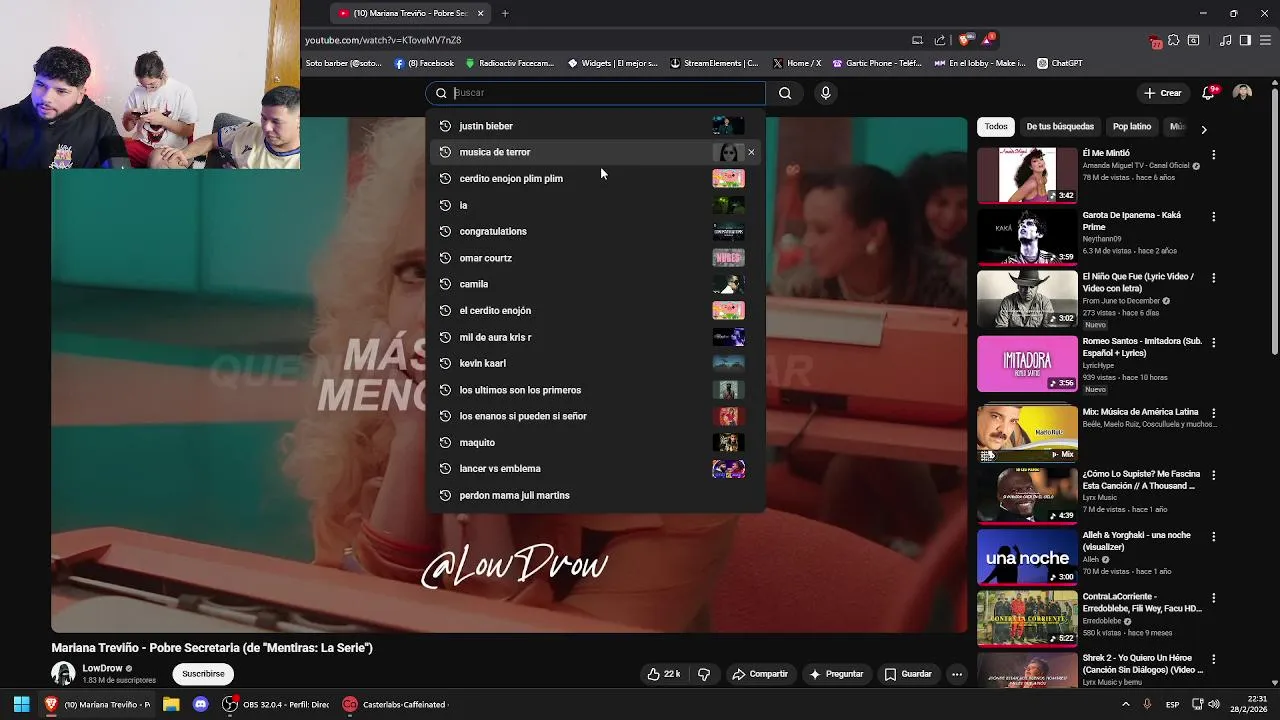Choose 'perdon mama juli martins' suggestion

coord(596,495)
